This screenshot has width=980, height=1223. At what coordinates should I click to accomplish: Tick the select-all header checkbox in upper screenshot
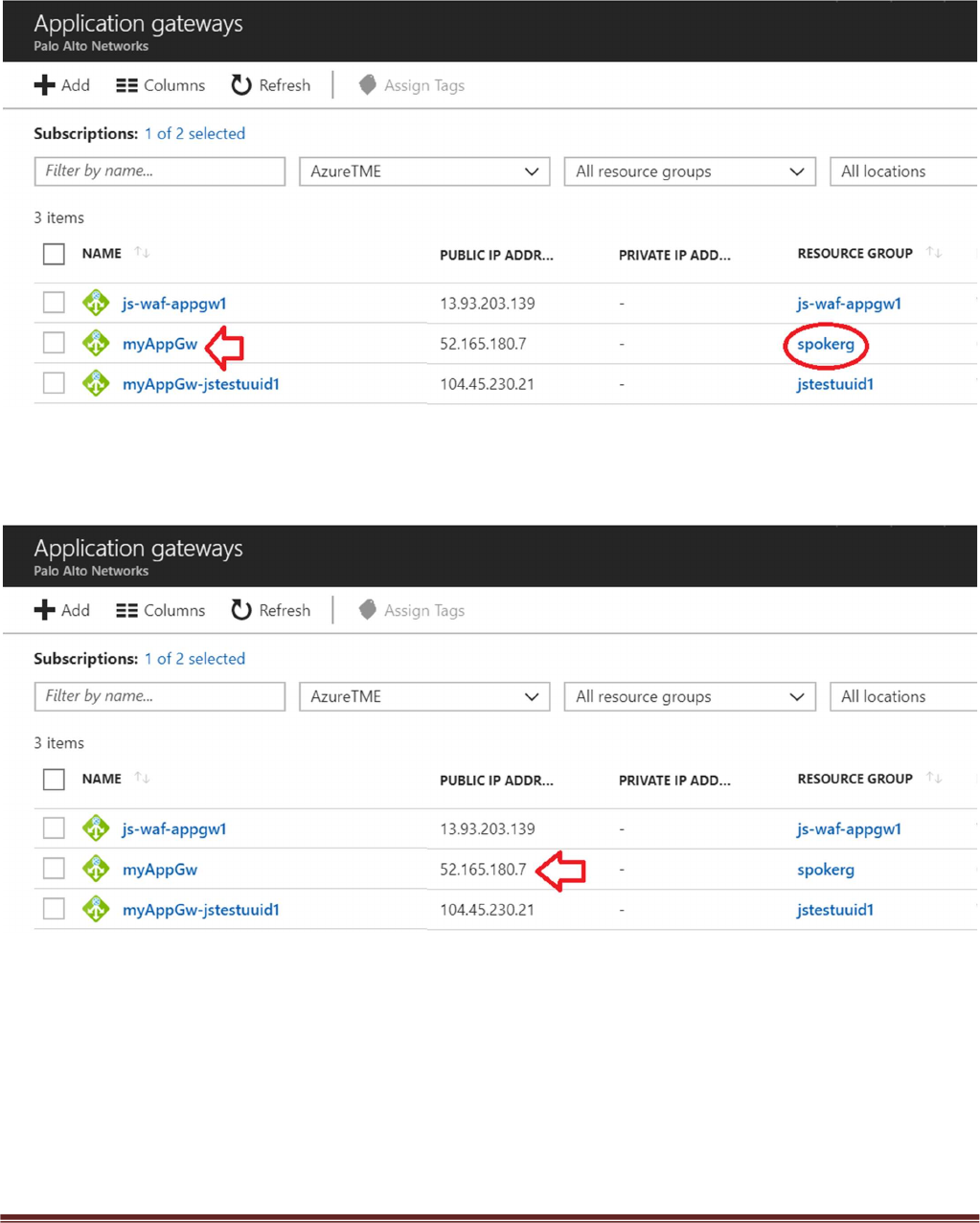[54, 254]
